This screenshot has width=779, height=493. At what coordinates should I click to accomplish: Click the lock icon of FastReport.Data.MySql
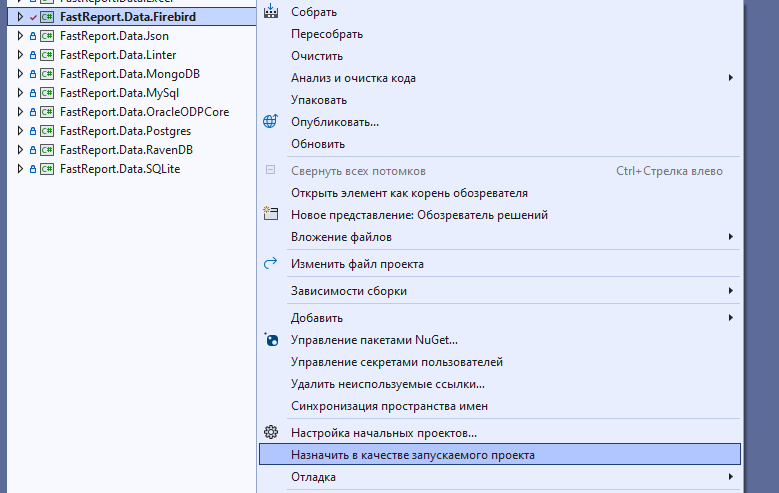tap(33, 93)
